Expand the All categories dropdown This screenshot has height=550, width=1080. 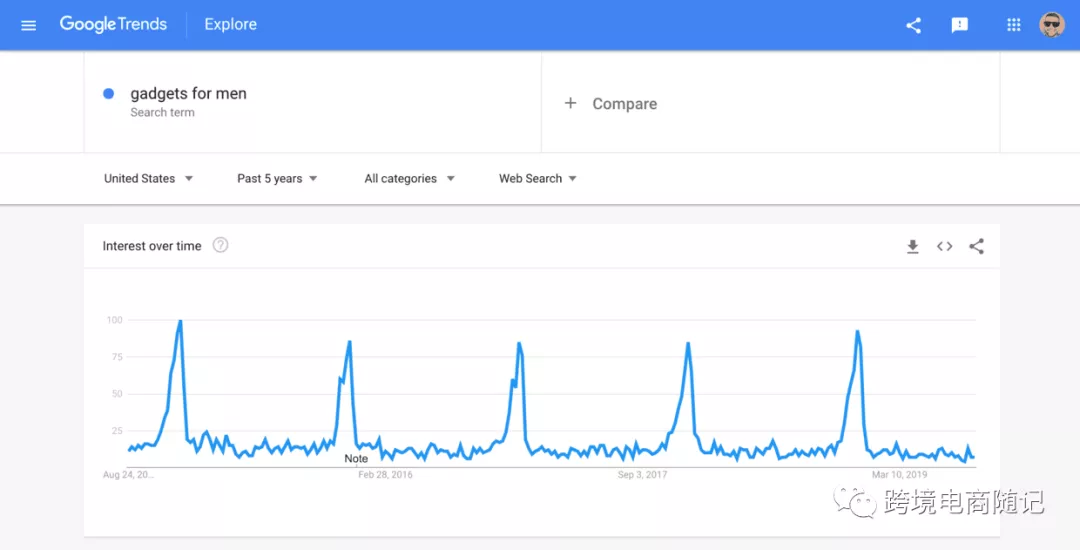409,178
